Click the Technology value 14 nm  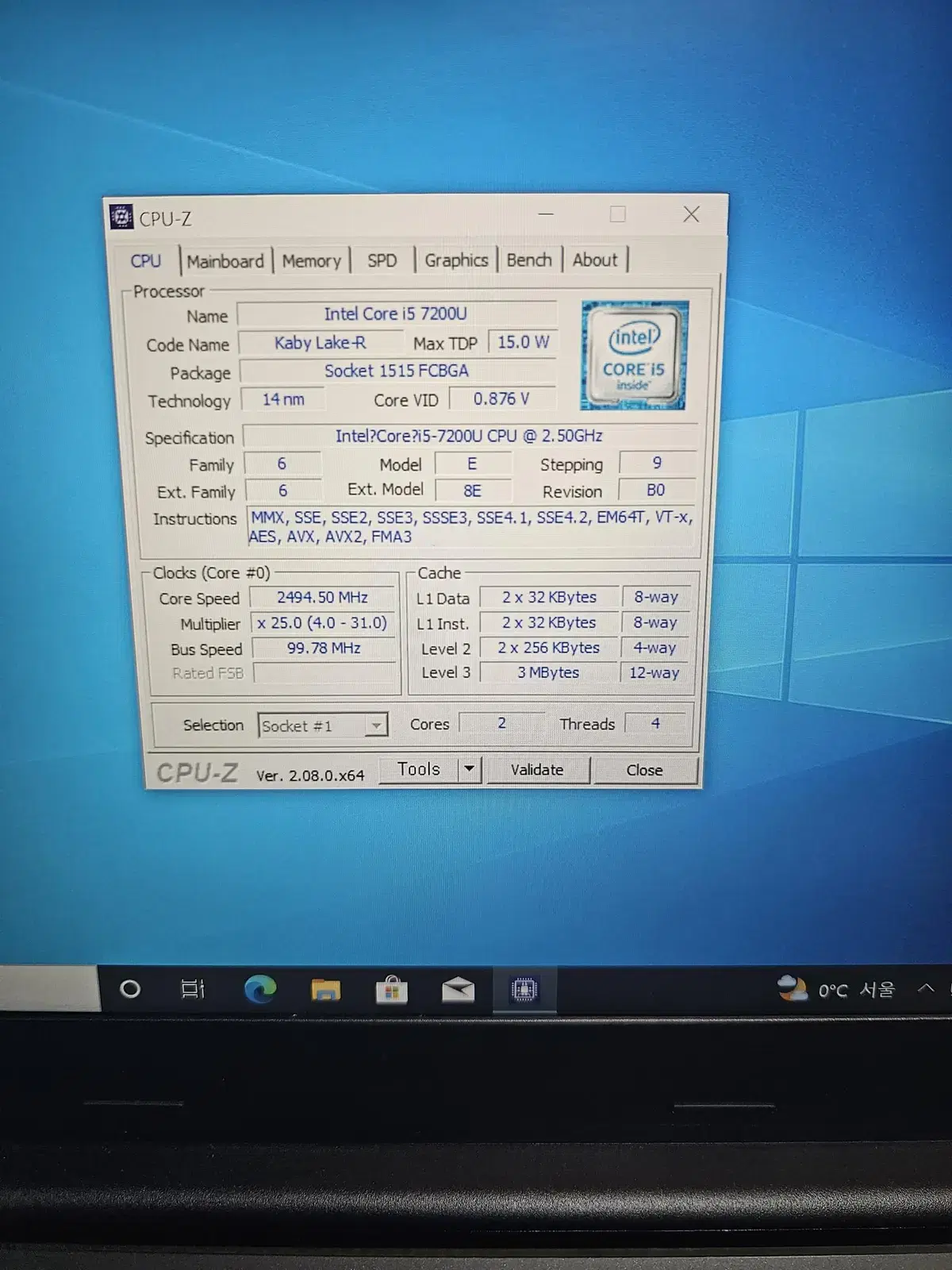pos(283,399)
